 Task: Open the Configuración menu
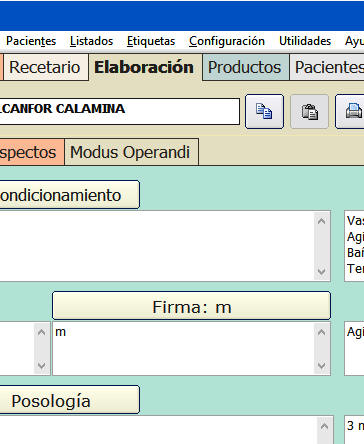pyautogui.click(x=227, y=41)
